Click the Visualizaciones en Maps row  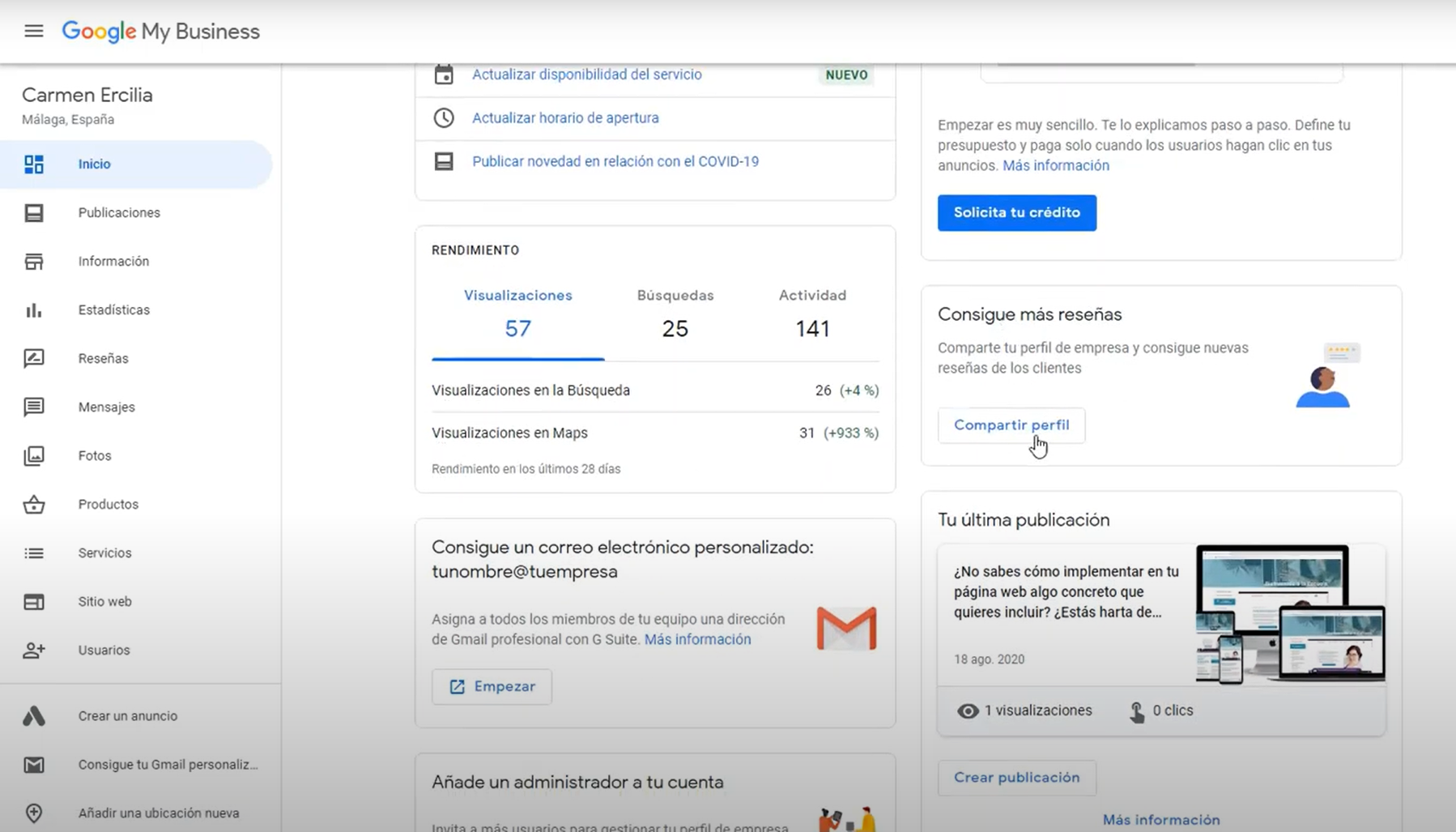click(x=655, y=433)
